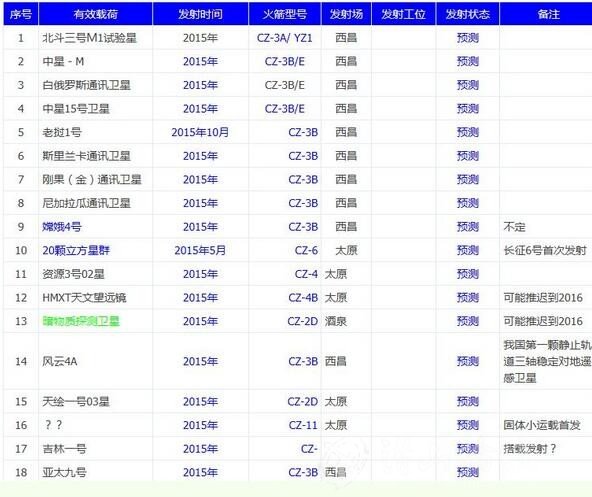592x497 pixels.
Task: Click 预测 status in the 亚太九号 row
Action: pos(467,472)
